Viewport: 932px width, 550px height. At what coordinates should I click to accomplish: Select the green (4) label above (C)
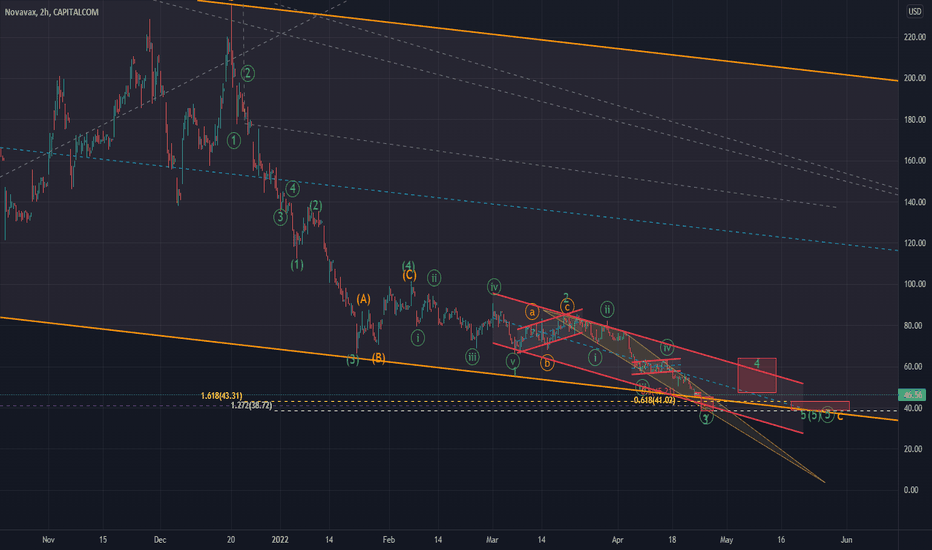[x=408, y=265]
